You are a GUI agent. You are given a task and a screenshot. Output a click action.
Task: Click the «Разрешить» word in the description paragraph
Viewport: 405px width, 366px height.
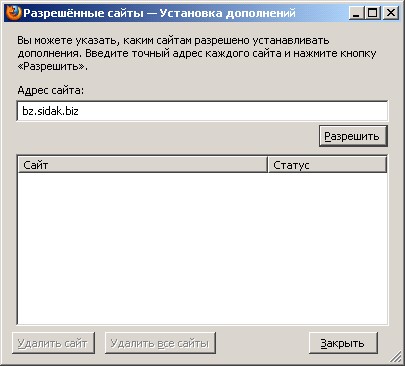pos(52,66)
